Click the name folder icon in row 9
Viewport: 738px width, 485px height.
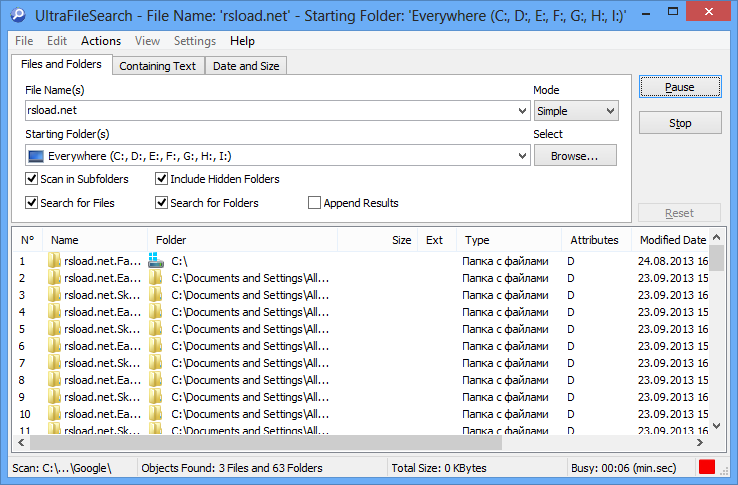pyautogui.click(x=54, y=396)
